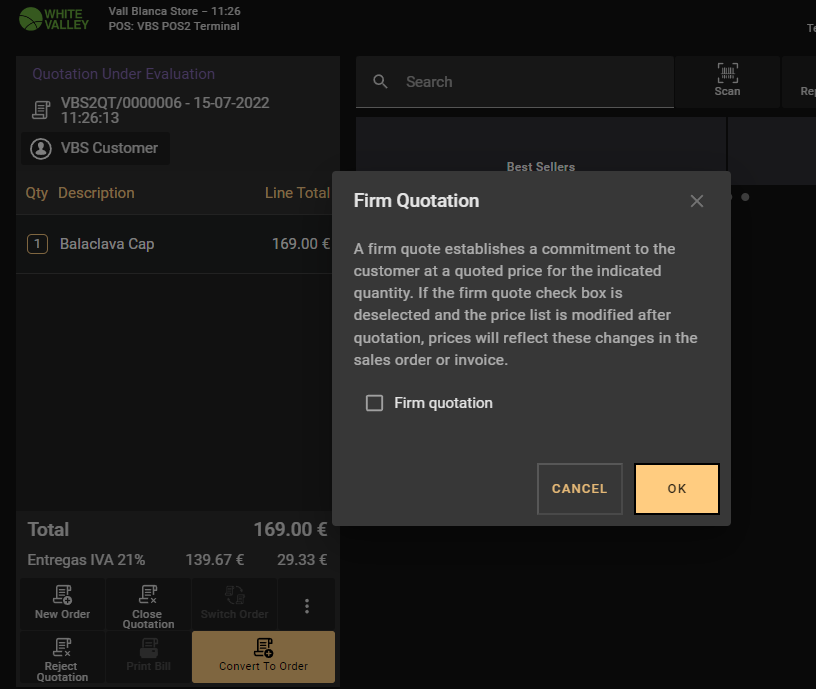Click the quantity box of Balaclava Cap
The image size is (816, 689).
click(x=37, y=244)
